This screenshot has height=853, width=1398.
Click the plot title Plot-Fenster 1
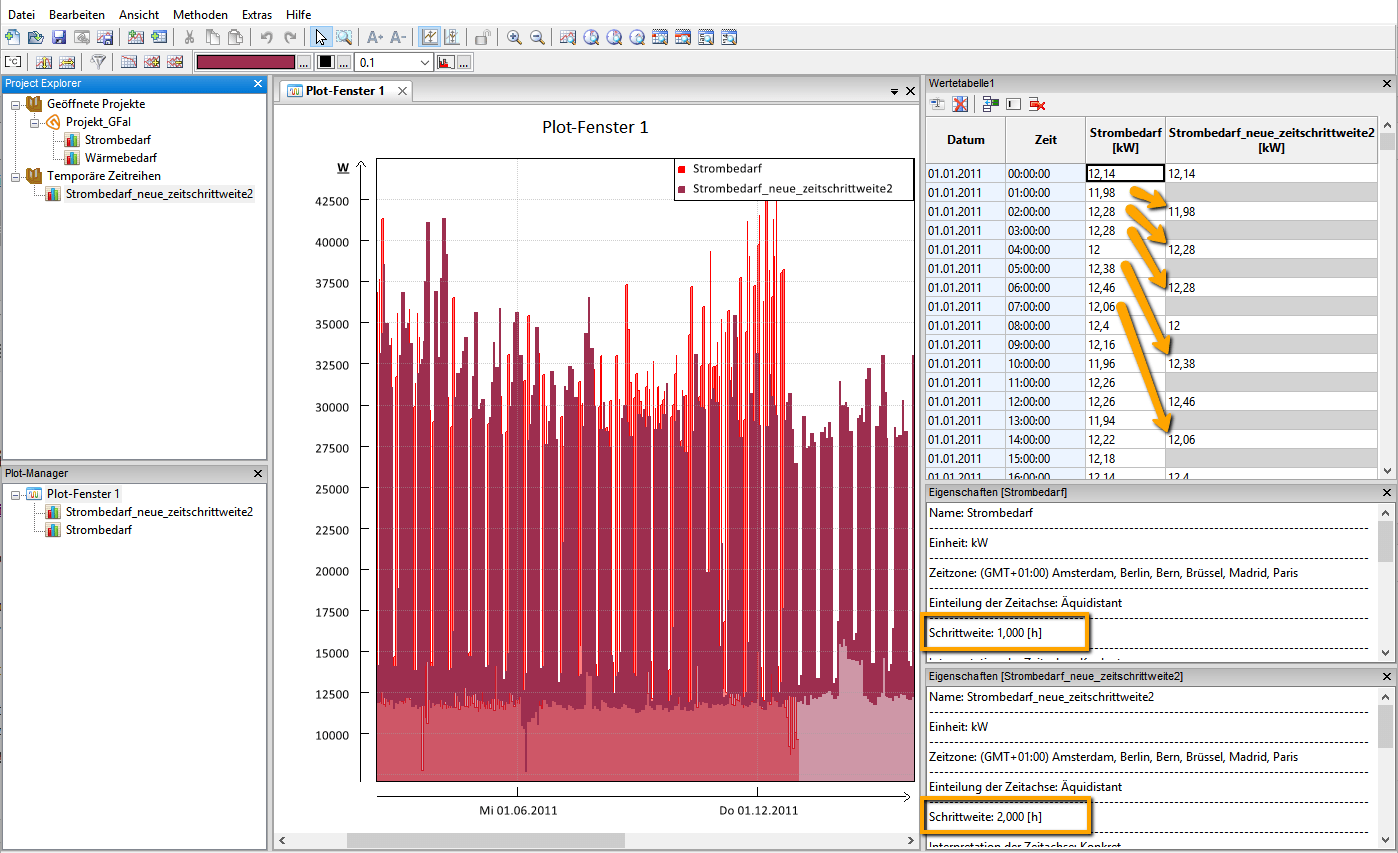click(x=595, y=127)
